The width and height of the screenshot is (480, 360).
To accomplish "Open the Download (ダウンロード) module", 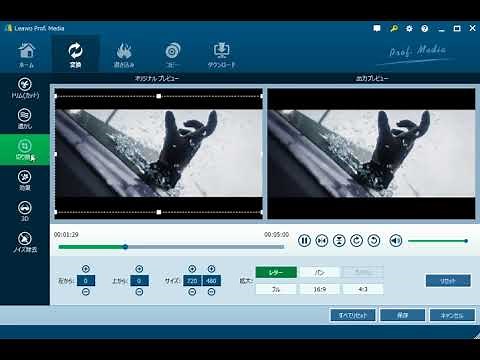I will [x=222, y=55].
